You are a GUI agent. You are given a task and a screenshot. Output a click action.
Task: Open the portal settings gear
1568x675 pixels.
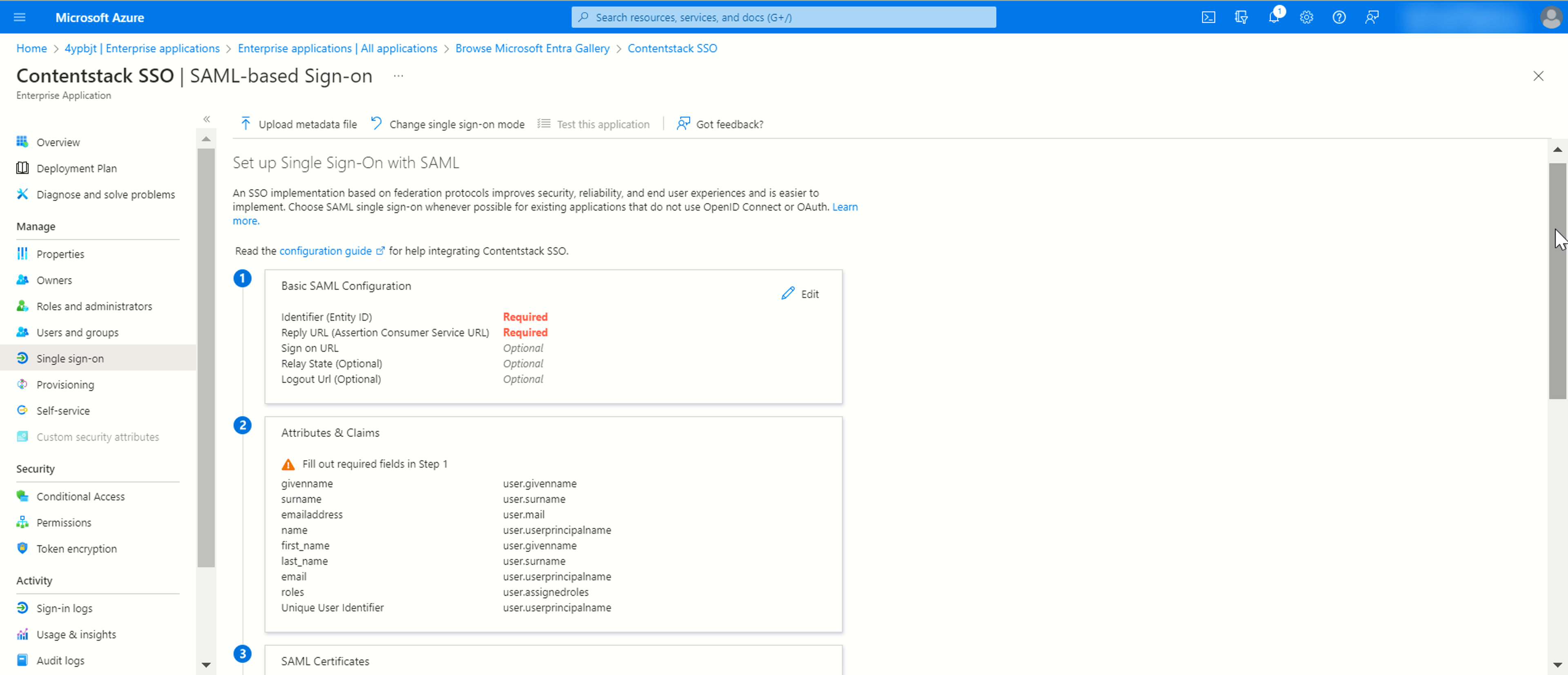pos(1306,17)
